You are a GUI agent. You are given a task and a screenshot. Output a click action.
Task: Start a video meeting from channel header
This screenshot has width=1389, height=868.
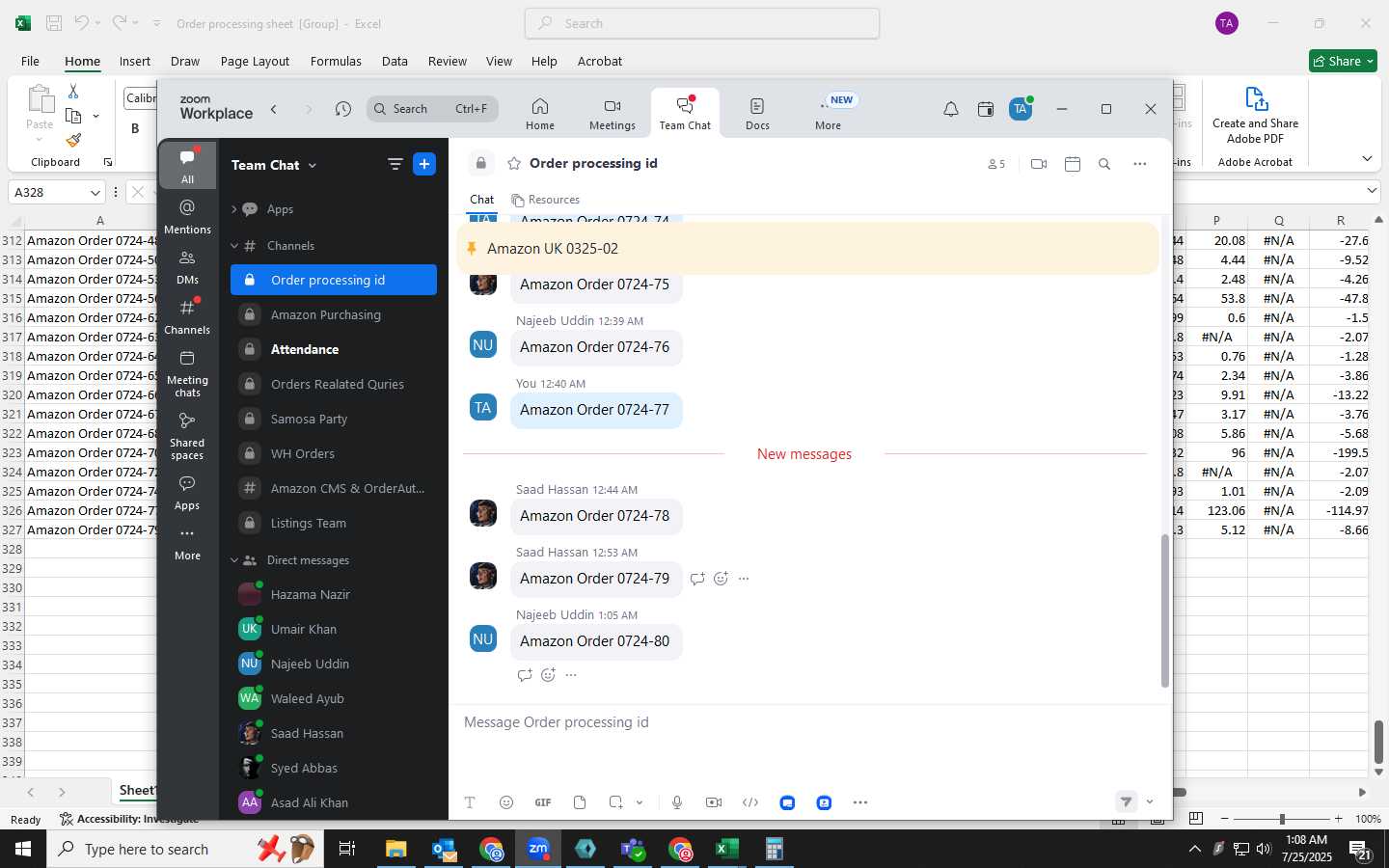tap(1039, 164)
